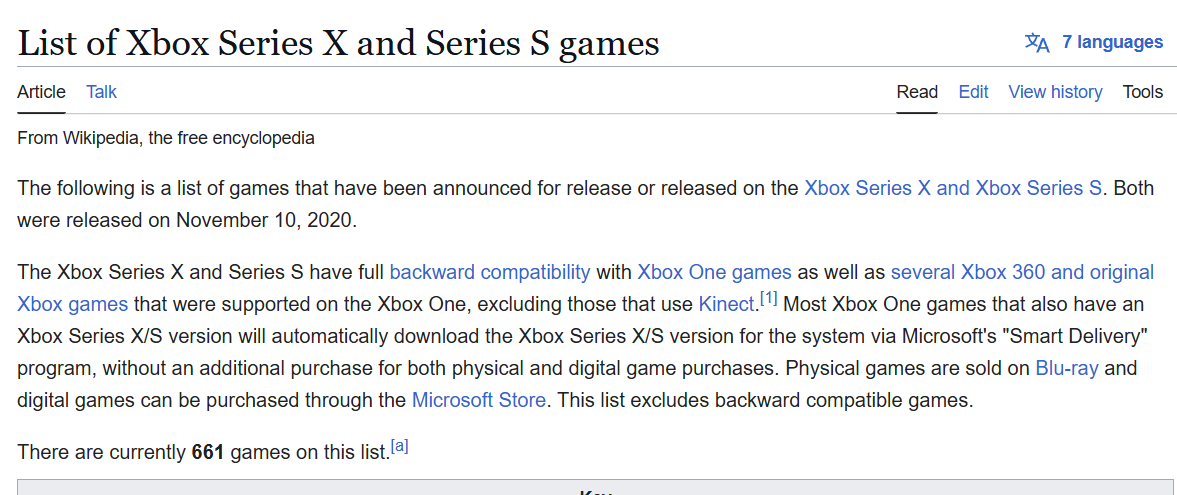
Task: Follow the Xbox One games link
Action: [x=715, y=272]
